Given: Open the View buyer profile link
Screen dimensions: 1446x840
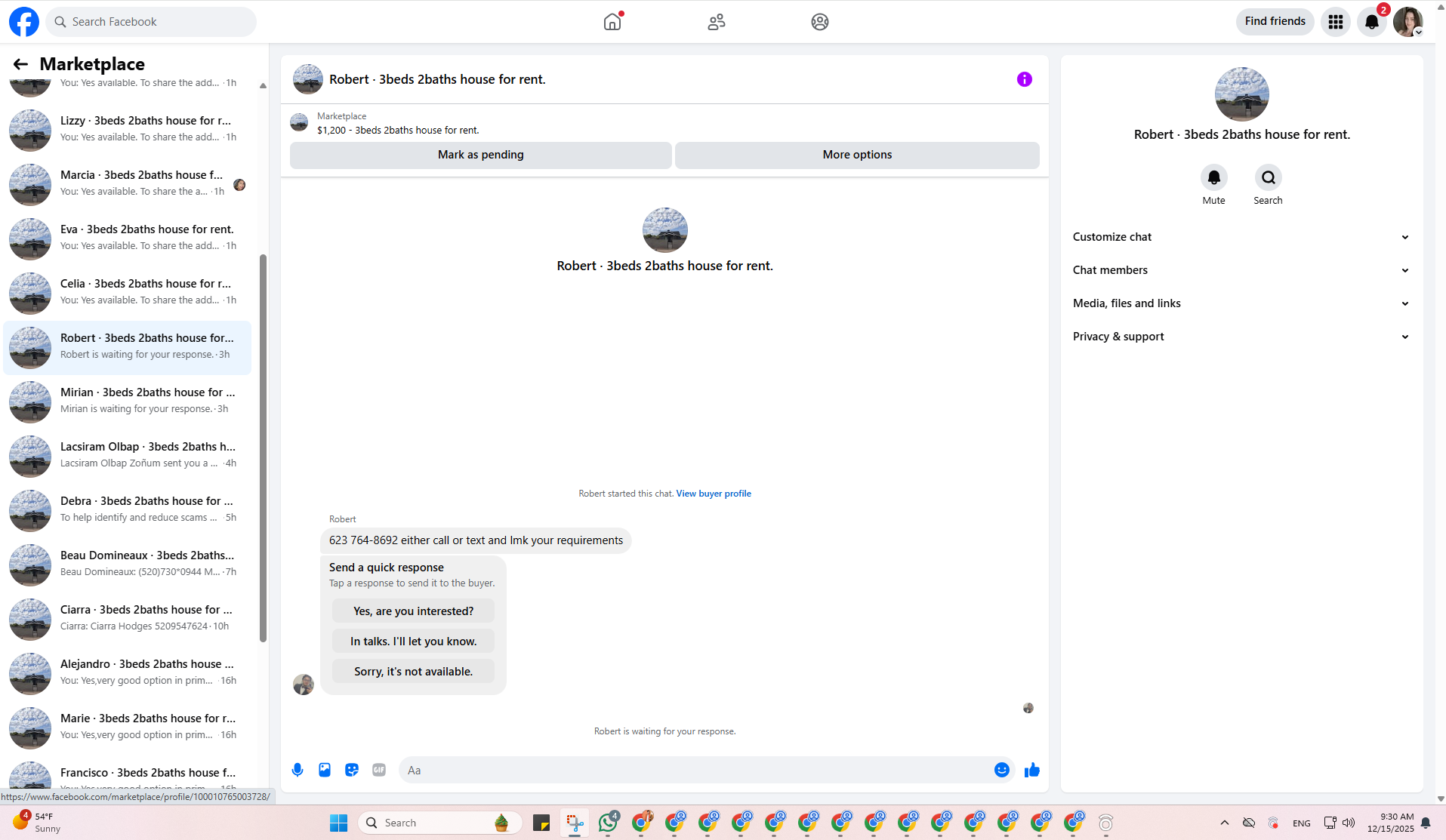Looking at the screenshot, I should pyautogui.click(x=714, y=494).
